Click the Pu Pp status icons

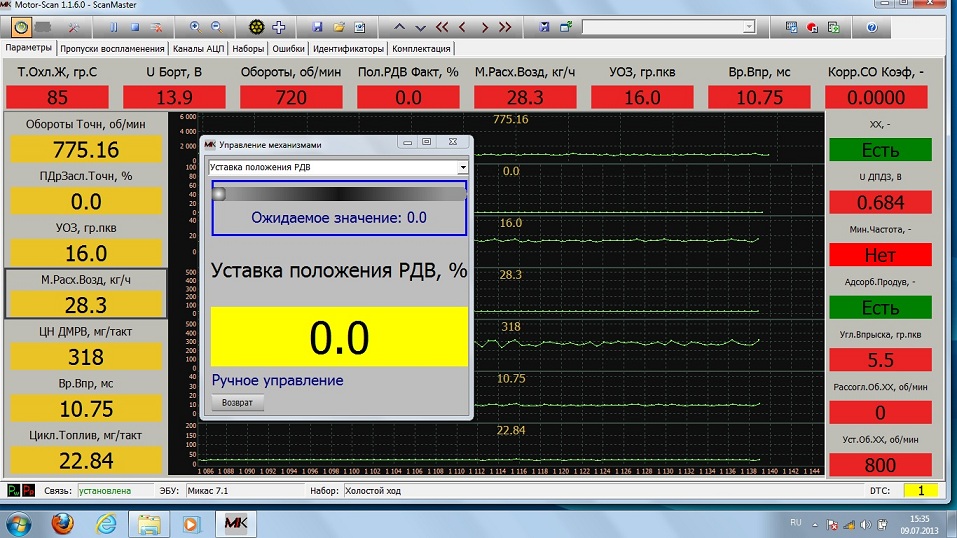point(21,490)
